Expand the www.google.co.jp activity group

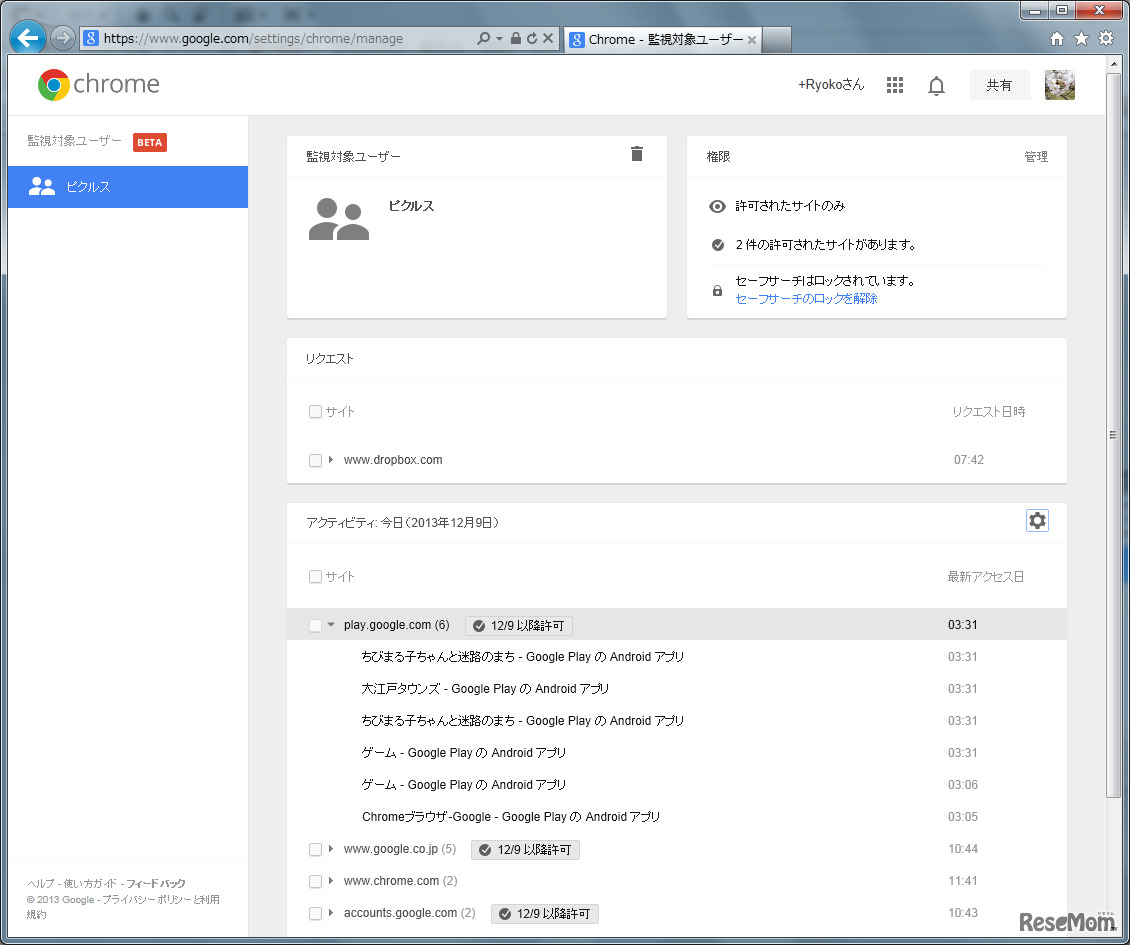(x=331, y=850)
